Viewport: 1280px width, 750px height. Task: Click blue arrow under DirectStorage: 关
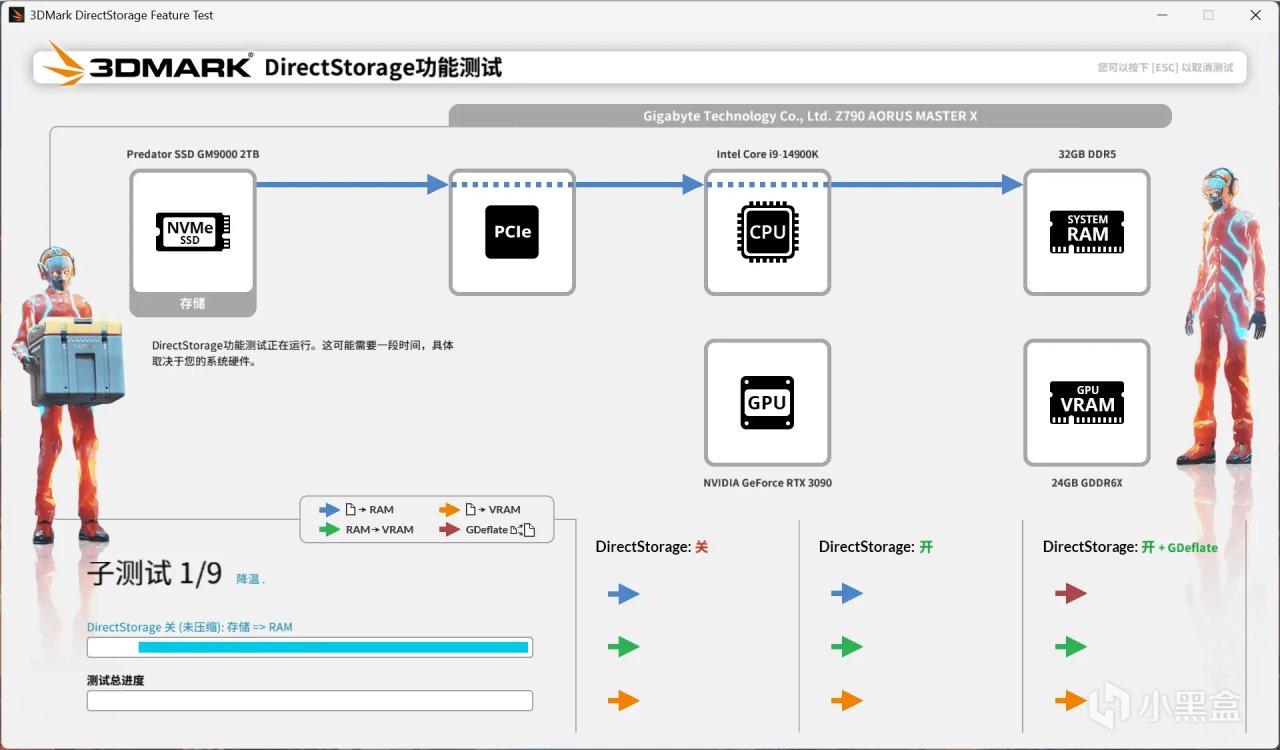click(623, 594)
